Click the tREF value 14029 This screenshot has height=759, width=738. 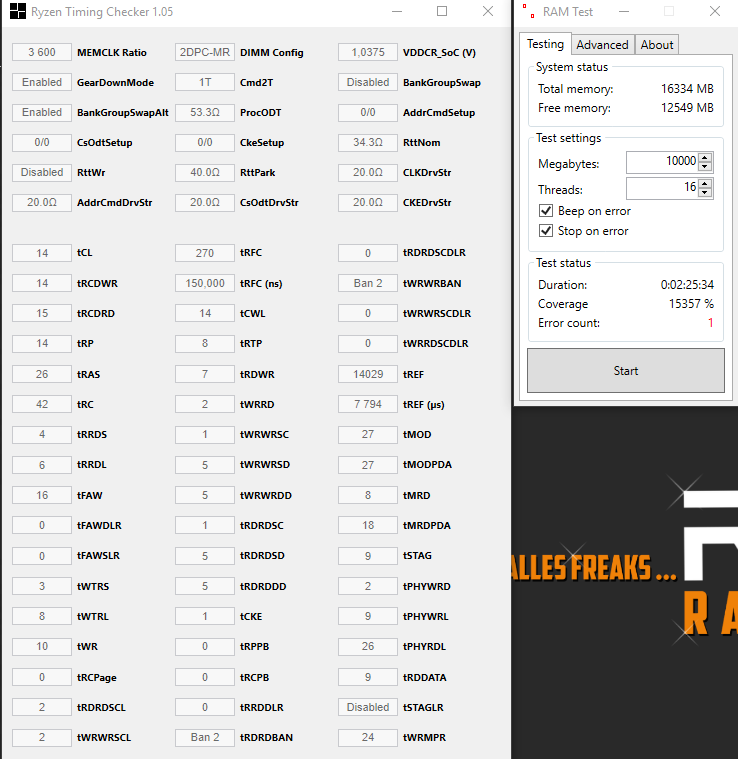coord(368,374)
